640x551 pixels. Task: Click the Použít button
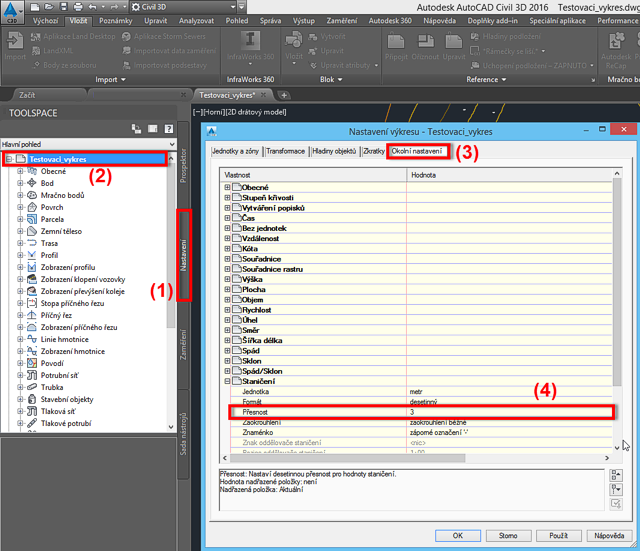tap(559, 535)
